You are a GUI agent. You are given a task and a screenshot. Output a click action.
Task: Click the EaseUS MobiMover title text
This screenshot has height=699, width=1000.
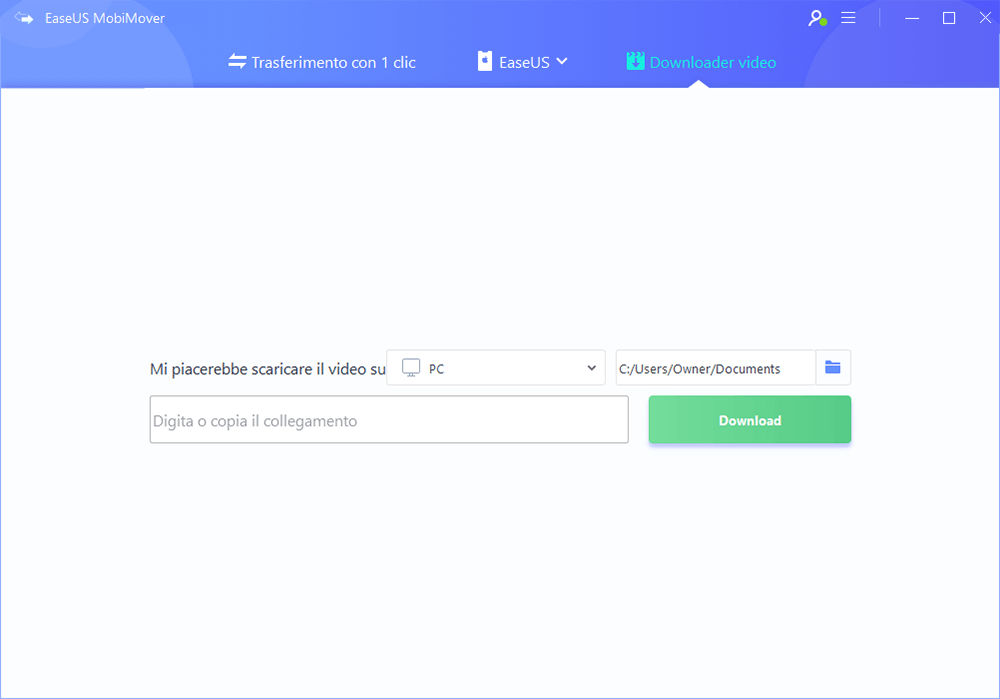point(105,18)
